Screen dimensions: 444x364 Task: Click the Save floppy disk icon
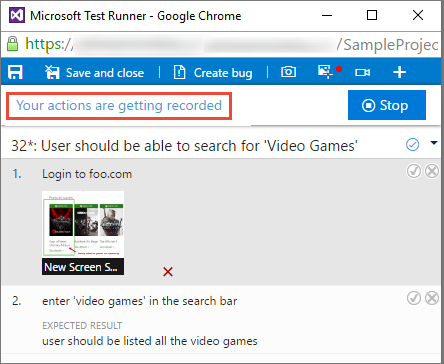coord(15,72)
